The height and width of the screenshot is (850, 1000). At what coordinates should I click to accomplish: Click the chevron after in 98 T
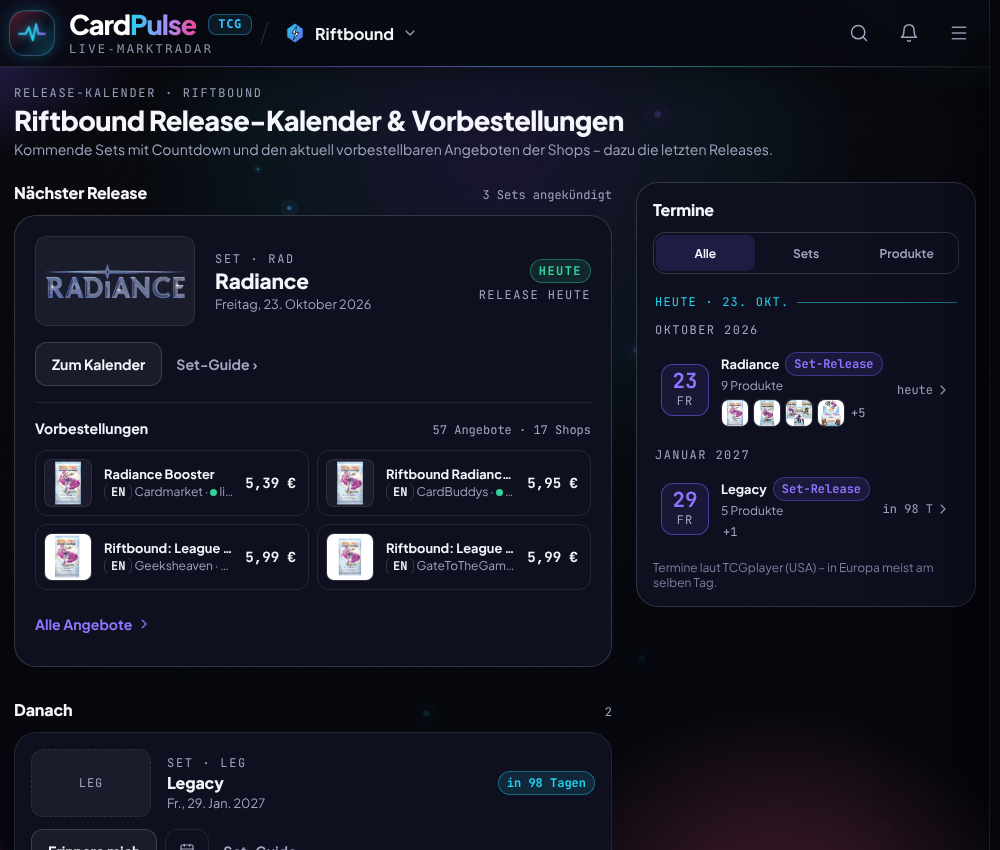coord(943,509)
